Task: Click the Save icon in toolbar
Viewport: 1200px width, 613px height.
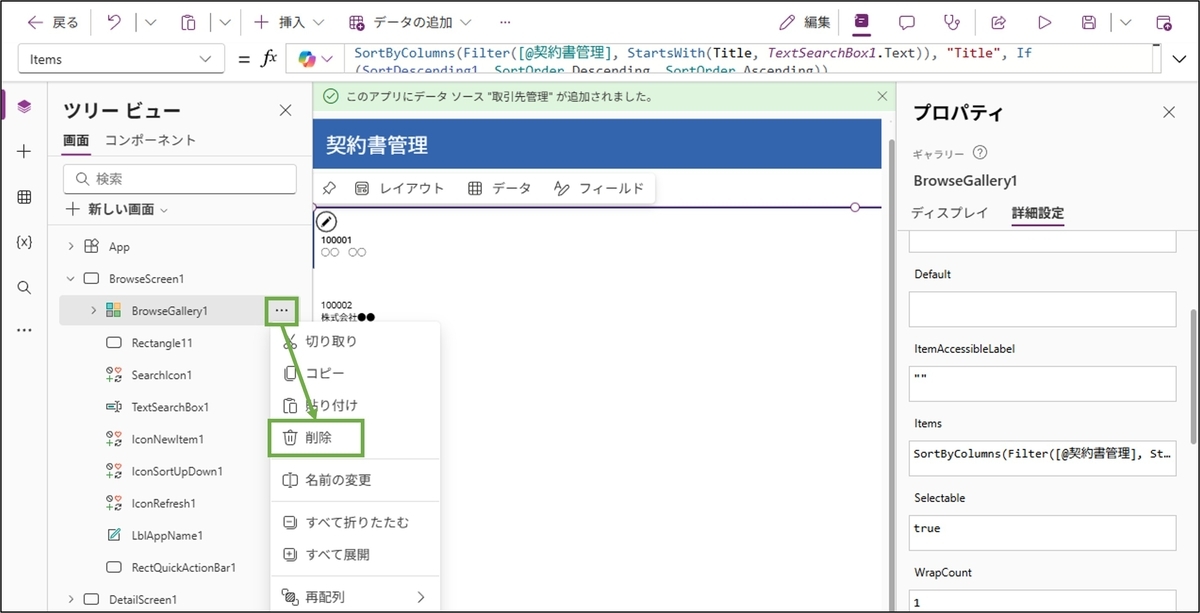Action: [1090, 22]
